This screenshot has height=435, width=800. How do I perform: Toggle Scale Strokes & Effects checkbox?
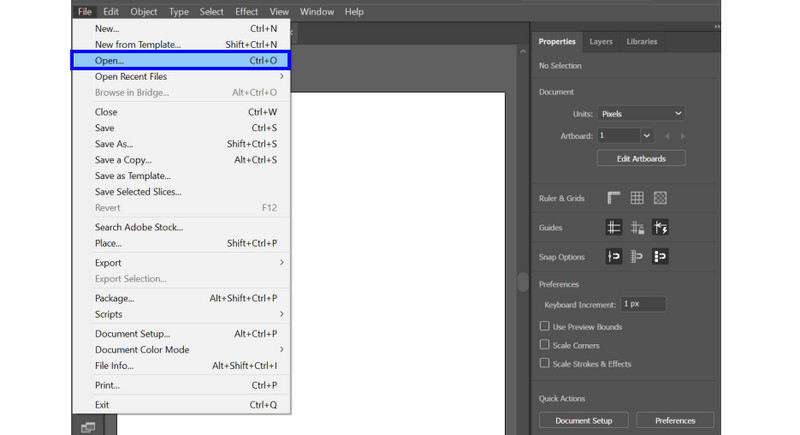point(545,363)
